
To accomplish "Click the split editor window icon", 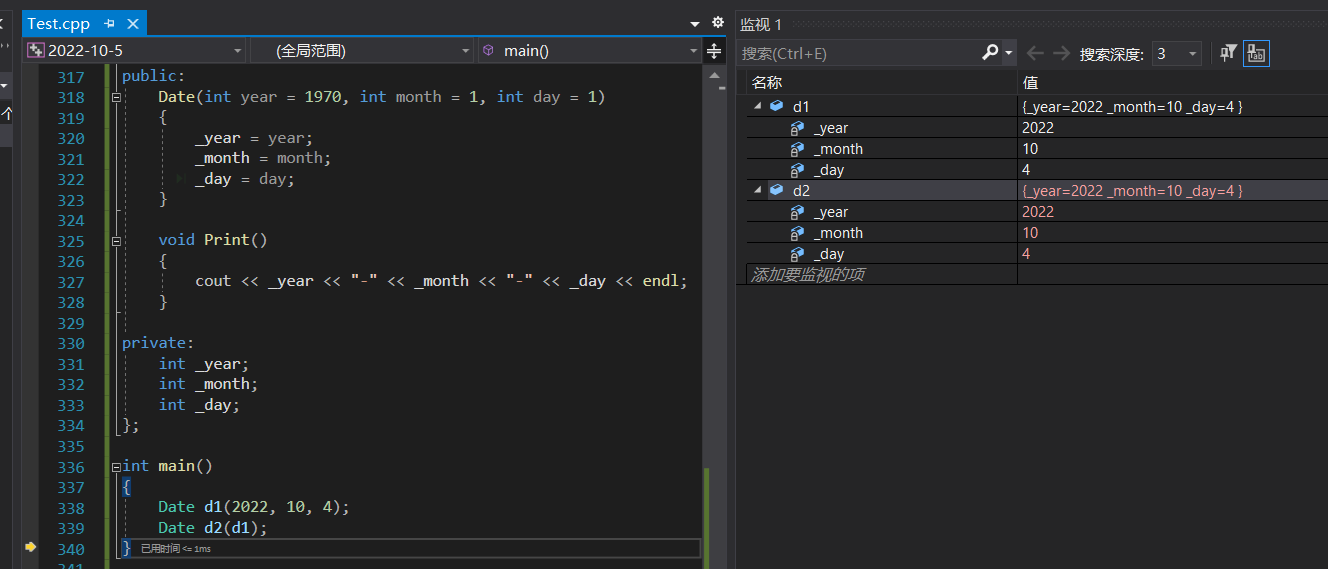I will point(714,50).
